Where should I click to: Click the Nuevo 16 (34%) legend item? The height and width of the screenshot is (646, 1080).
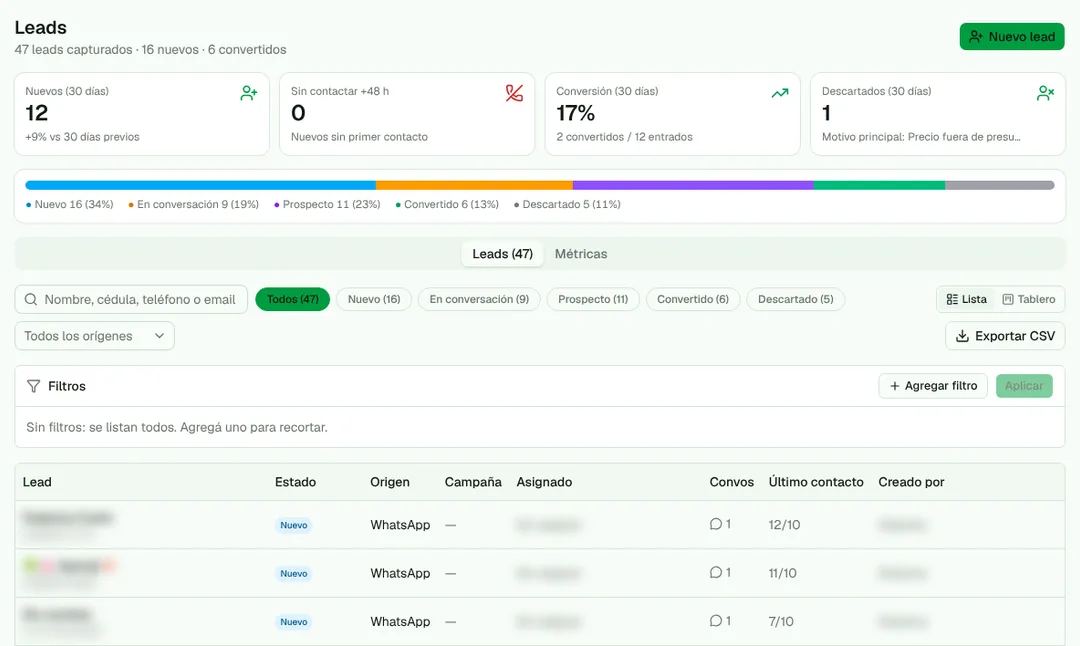(x=70, y=205)
